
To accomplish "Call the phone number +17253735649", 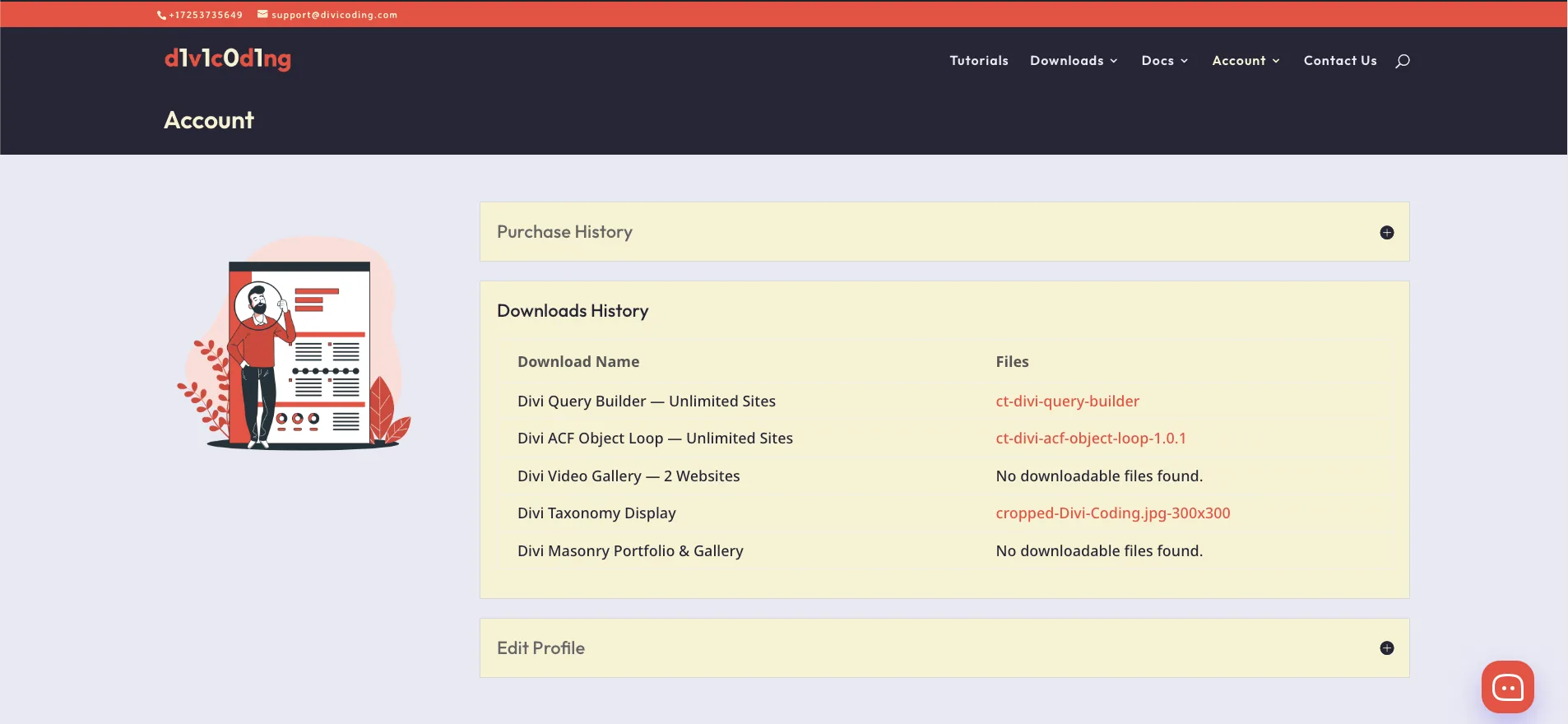I will tap(206, 15).
